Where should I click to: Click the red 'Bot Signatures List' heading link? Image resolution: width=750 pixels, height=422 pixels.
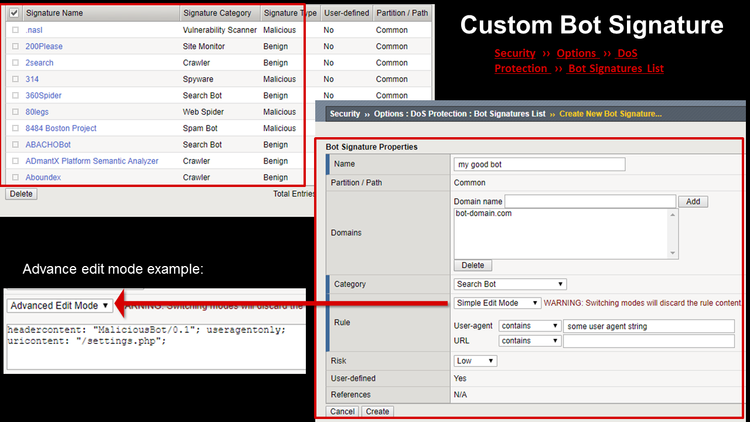616,68
